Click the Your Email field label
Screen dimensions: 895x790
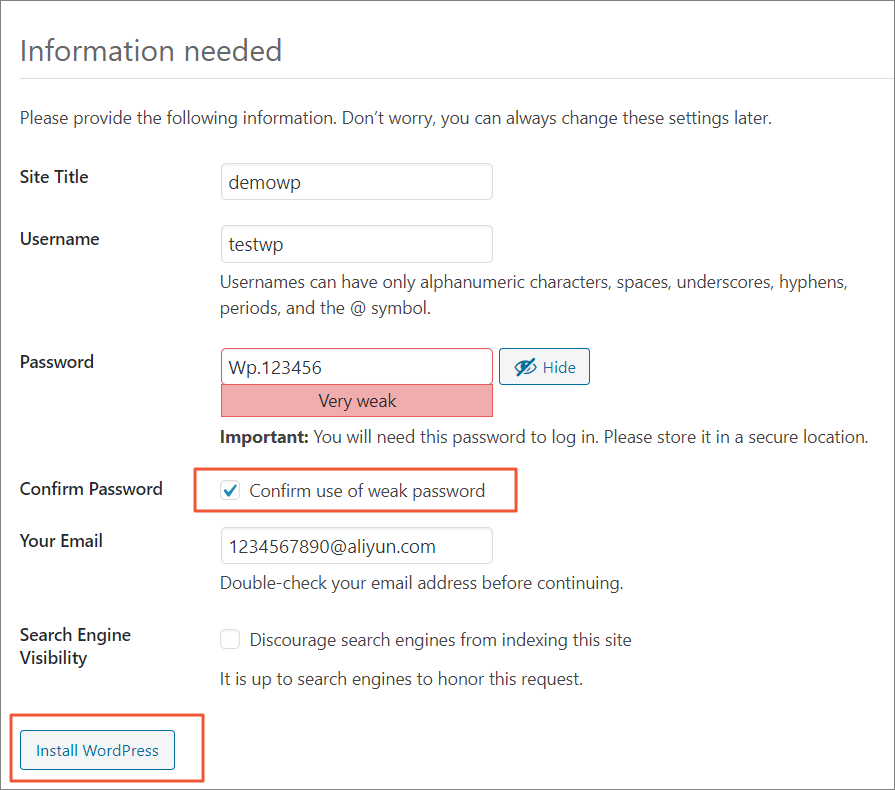pyautogui.click(x=61, y=541)
